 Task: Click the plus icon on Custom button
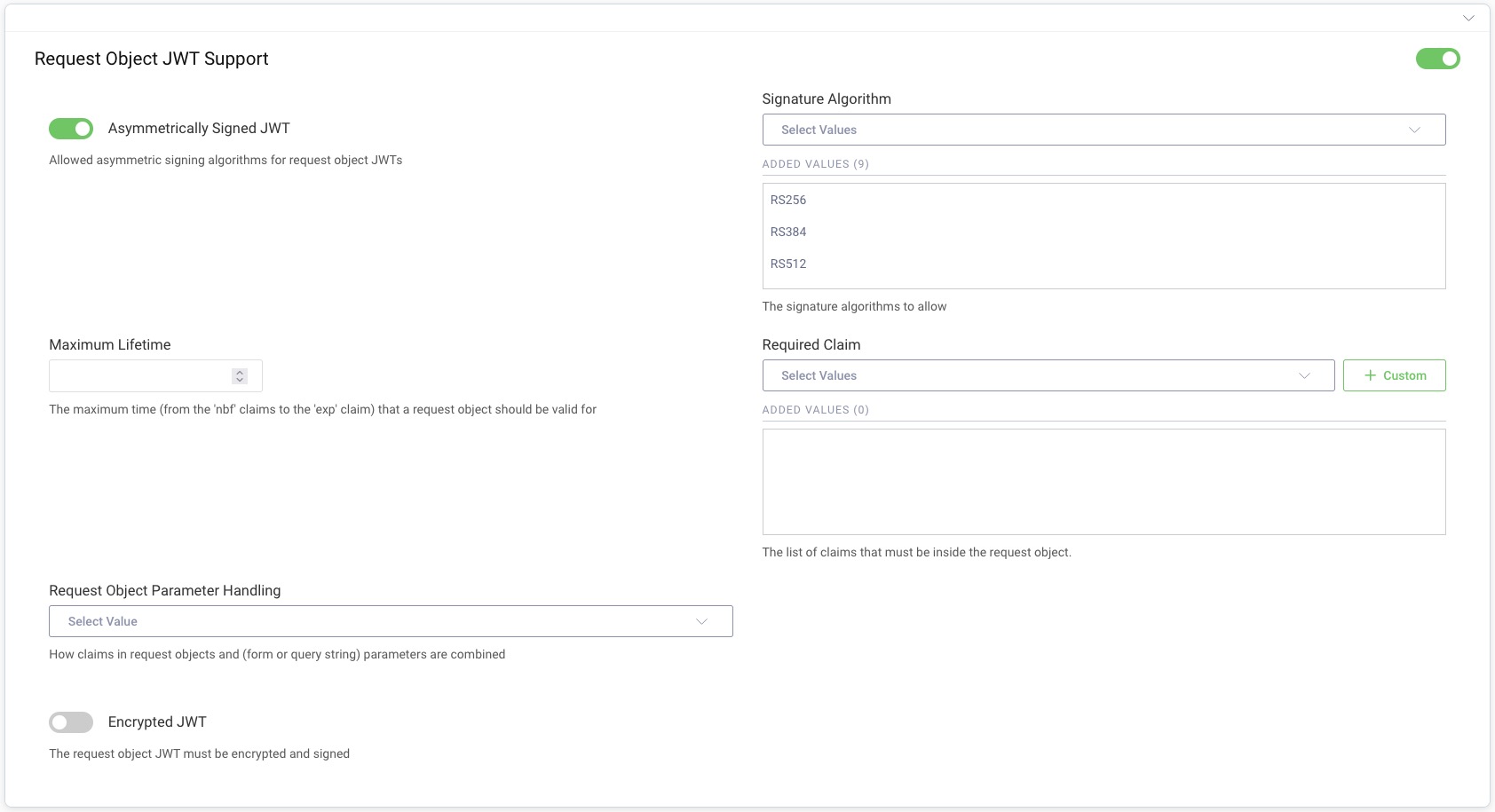pos(1370,375)
